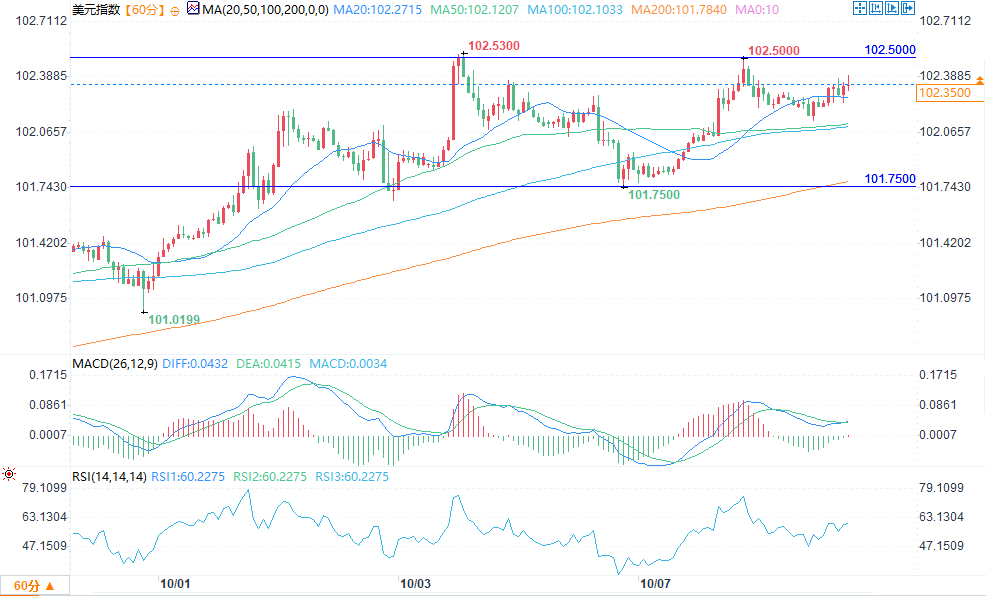
Task: Click the orange double-arrow marker beside the price scale
Action: (980, 80)
